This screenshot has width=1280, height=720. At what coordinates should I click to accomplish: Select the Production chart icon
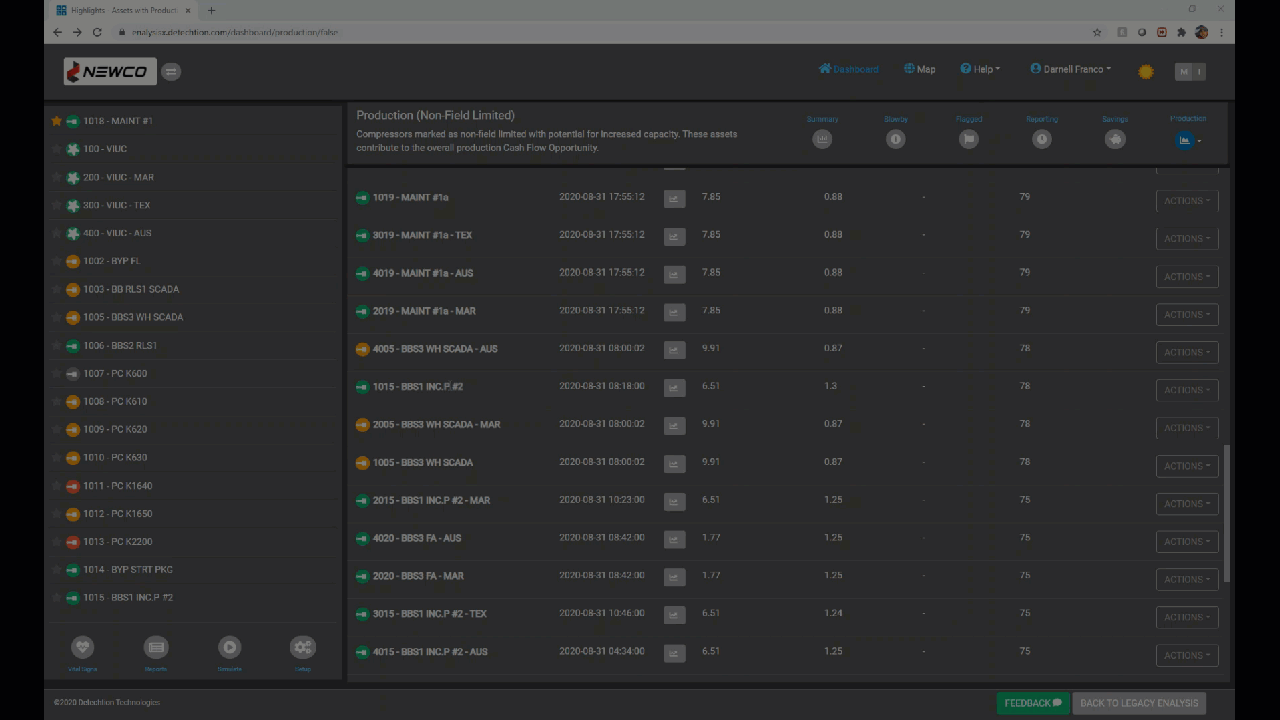point(1185,140)
